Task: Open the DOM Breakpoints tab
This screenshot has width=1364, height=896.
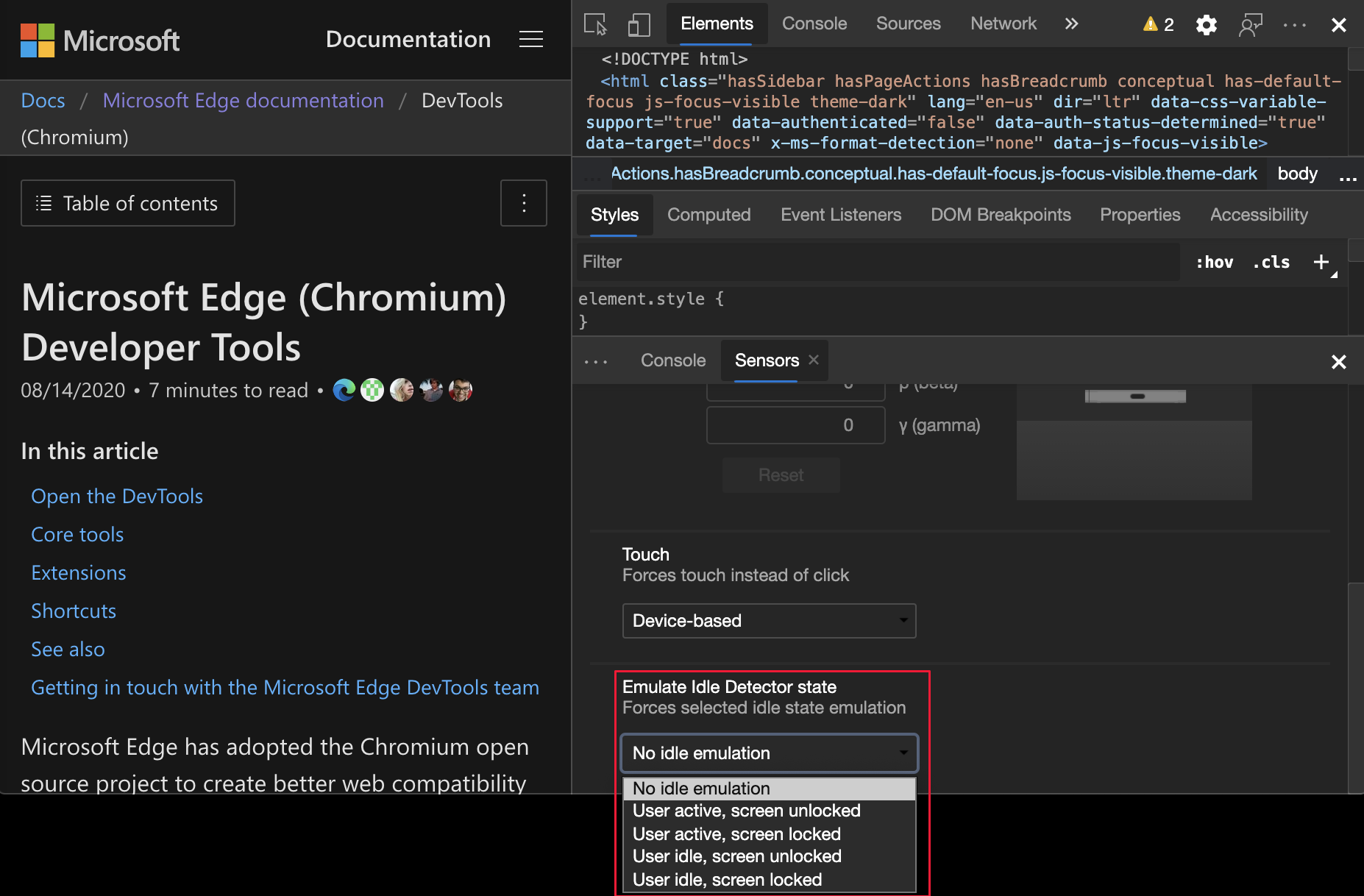Action: click(1001, 215)
